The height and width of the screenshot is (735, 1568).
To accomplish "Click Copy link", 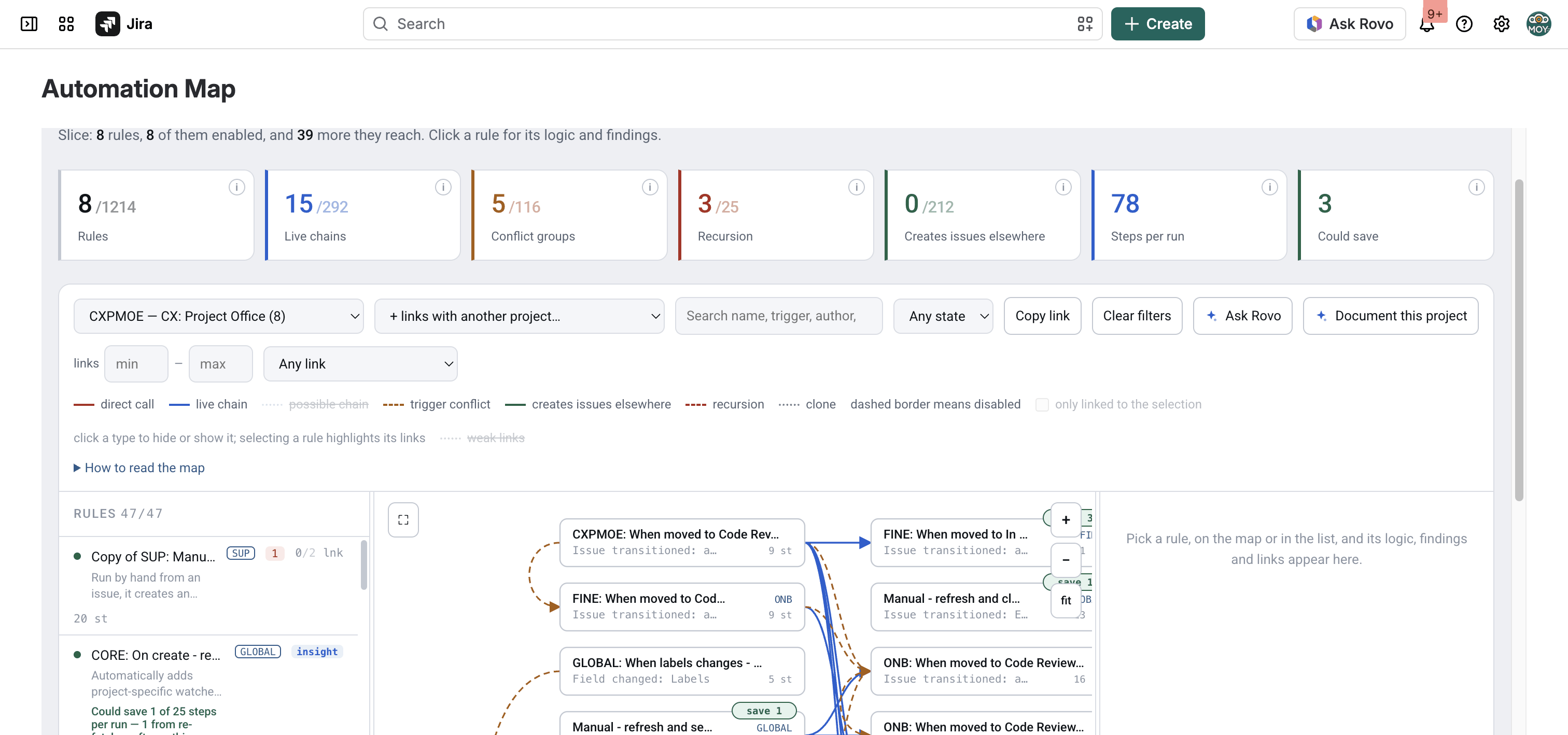I will click(x=1042, y=316).
